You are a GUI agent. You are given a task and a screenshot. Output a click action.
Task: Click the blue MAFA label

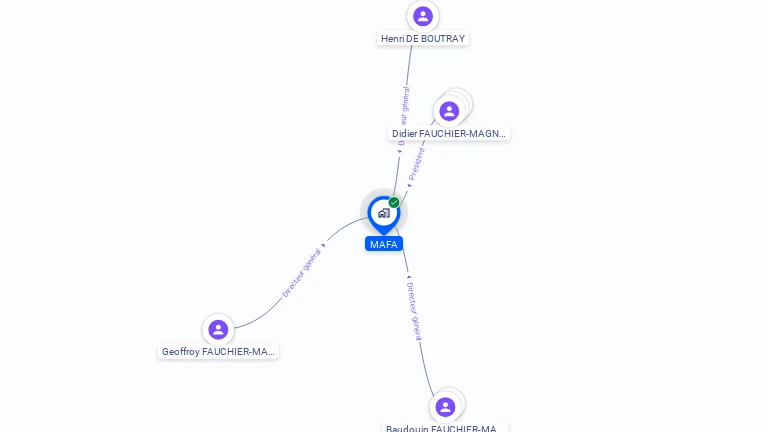(x=384, y=244)
